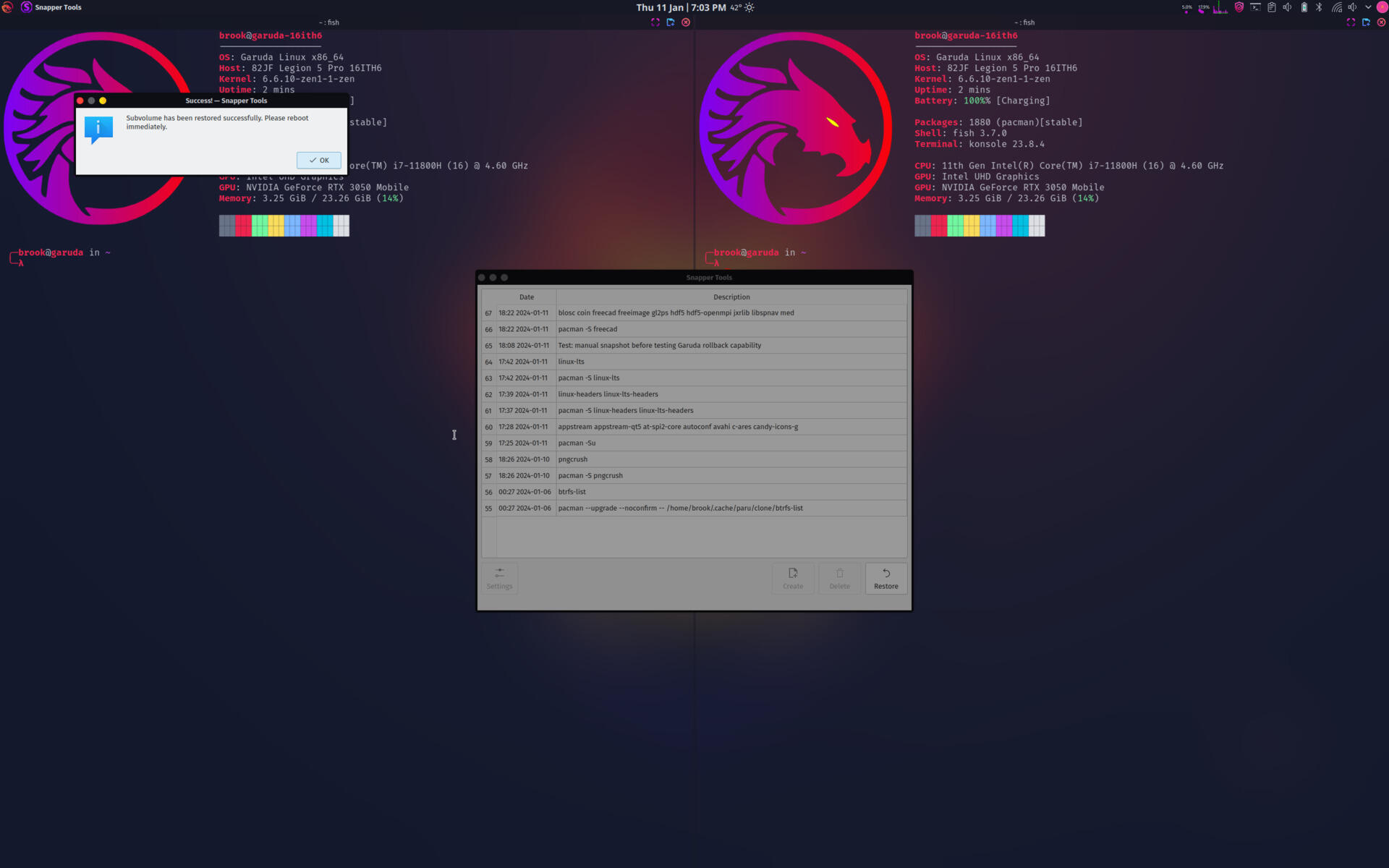
Task: Select snapshot 62 'linux-headers linux-lts-headers'
Action: 694,394
